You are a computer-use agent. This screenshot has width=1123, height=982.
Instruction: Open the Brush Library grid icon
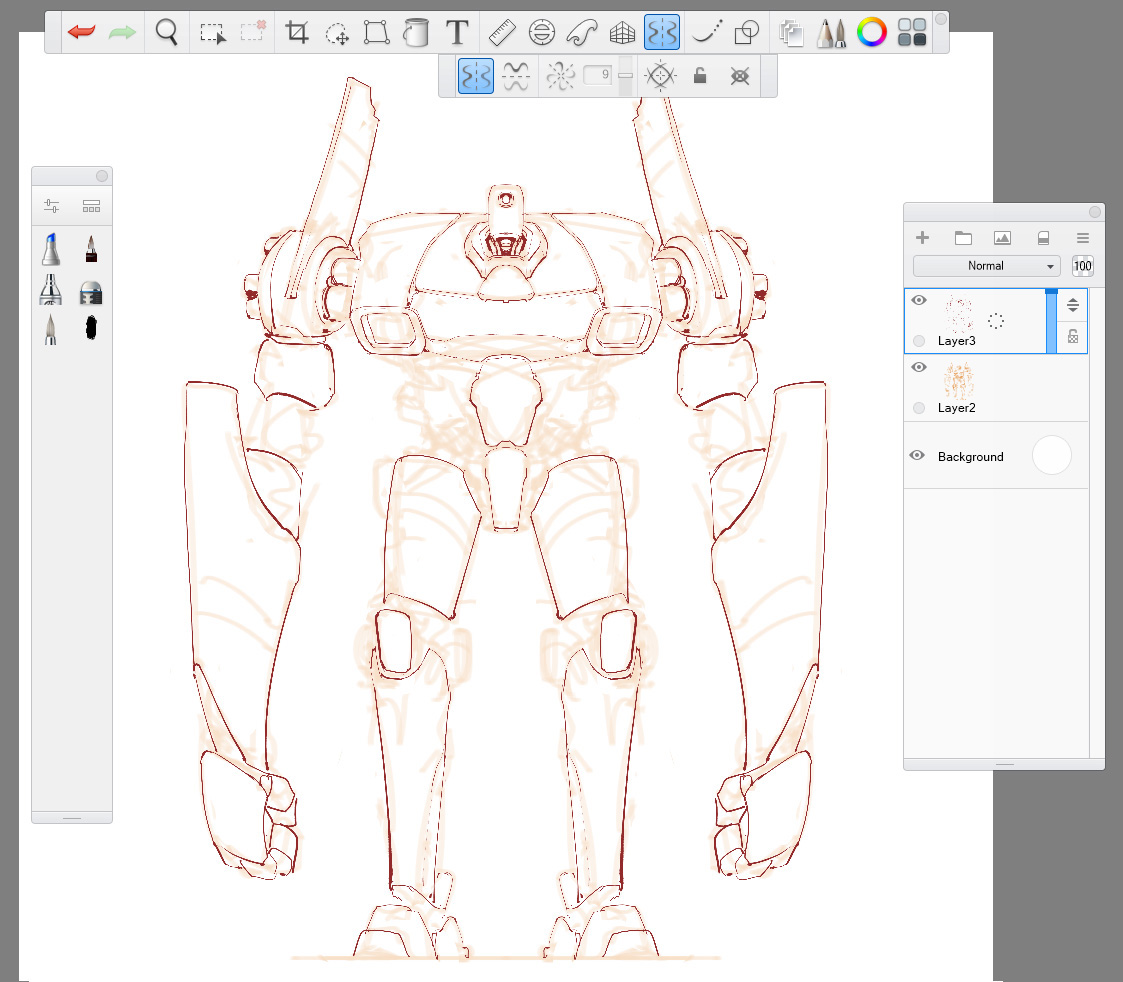[x=91, y=207]
